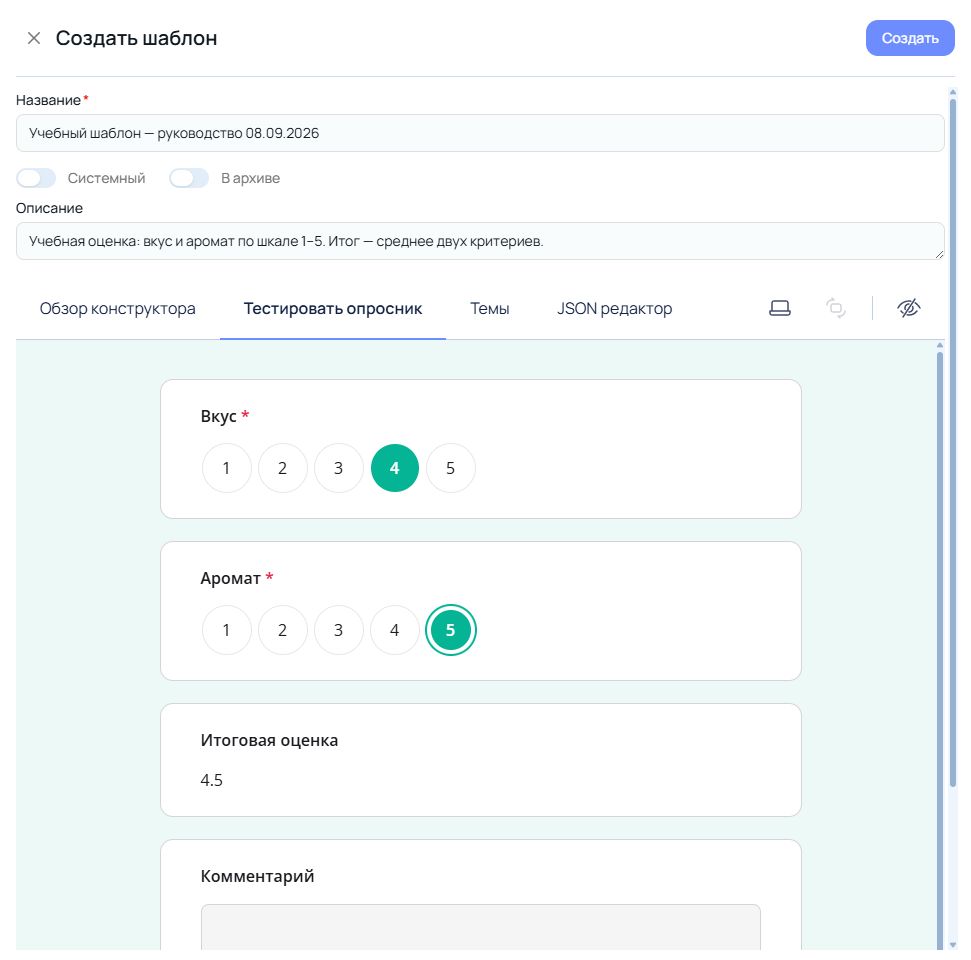Enable the В архиве switch
971x960 pixels.
189,178
